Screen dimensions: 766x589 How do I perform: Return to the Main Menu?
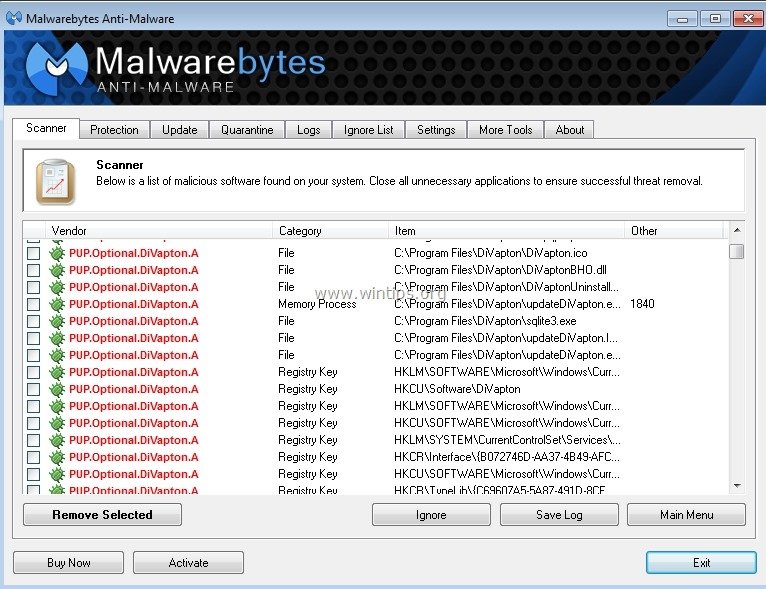(686, 515)
